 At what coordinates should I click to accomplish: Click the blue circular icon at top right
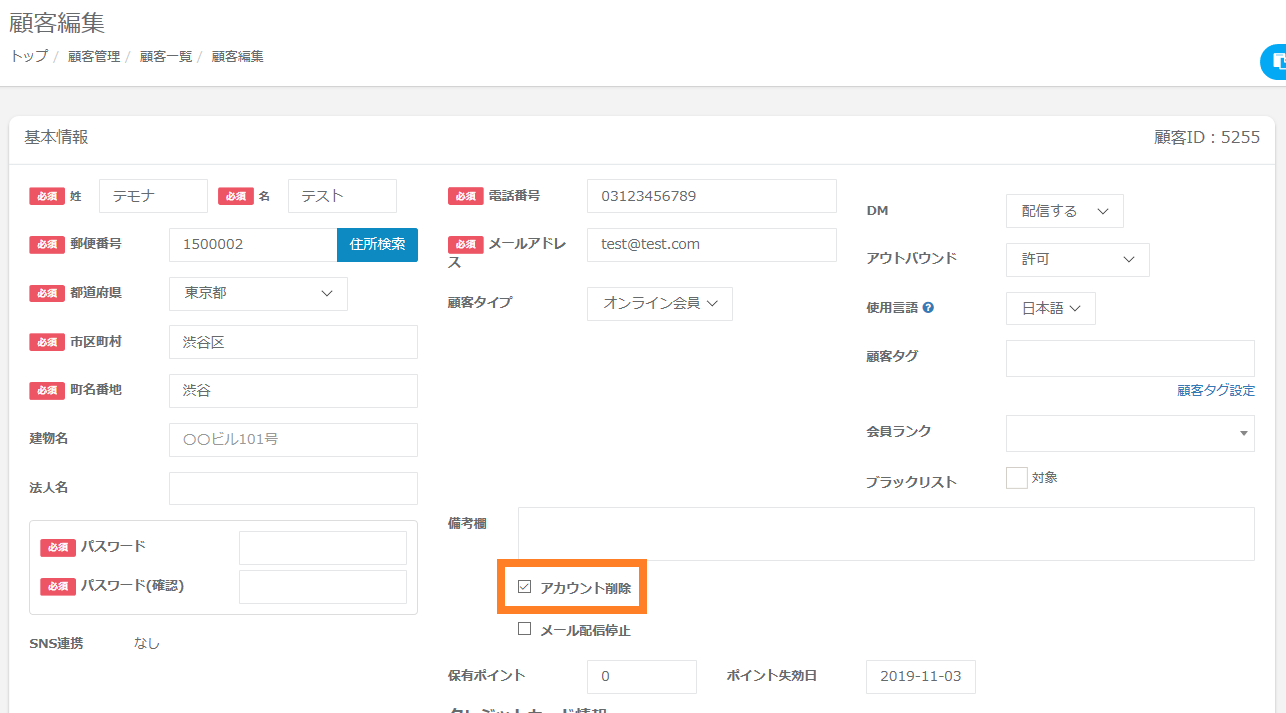[1274, 62]
